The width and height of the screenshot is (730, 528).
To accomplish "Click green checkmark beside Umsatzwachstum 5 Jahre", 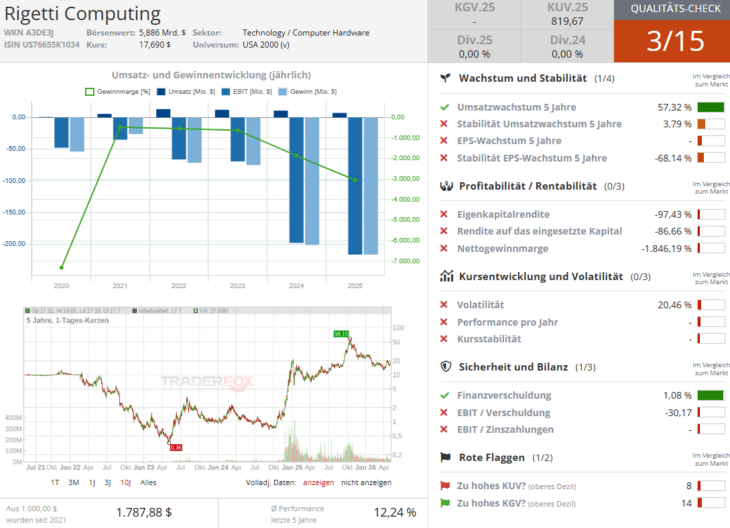I will (x=444, y=107).
